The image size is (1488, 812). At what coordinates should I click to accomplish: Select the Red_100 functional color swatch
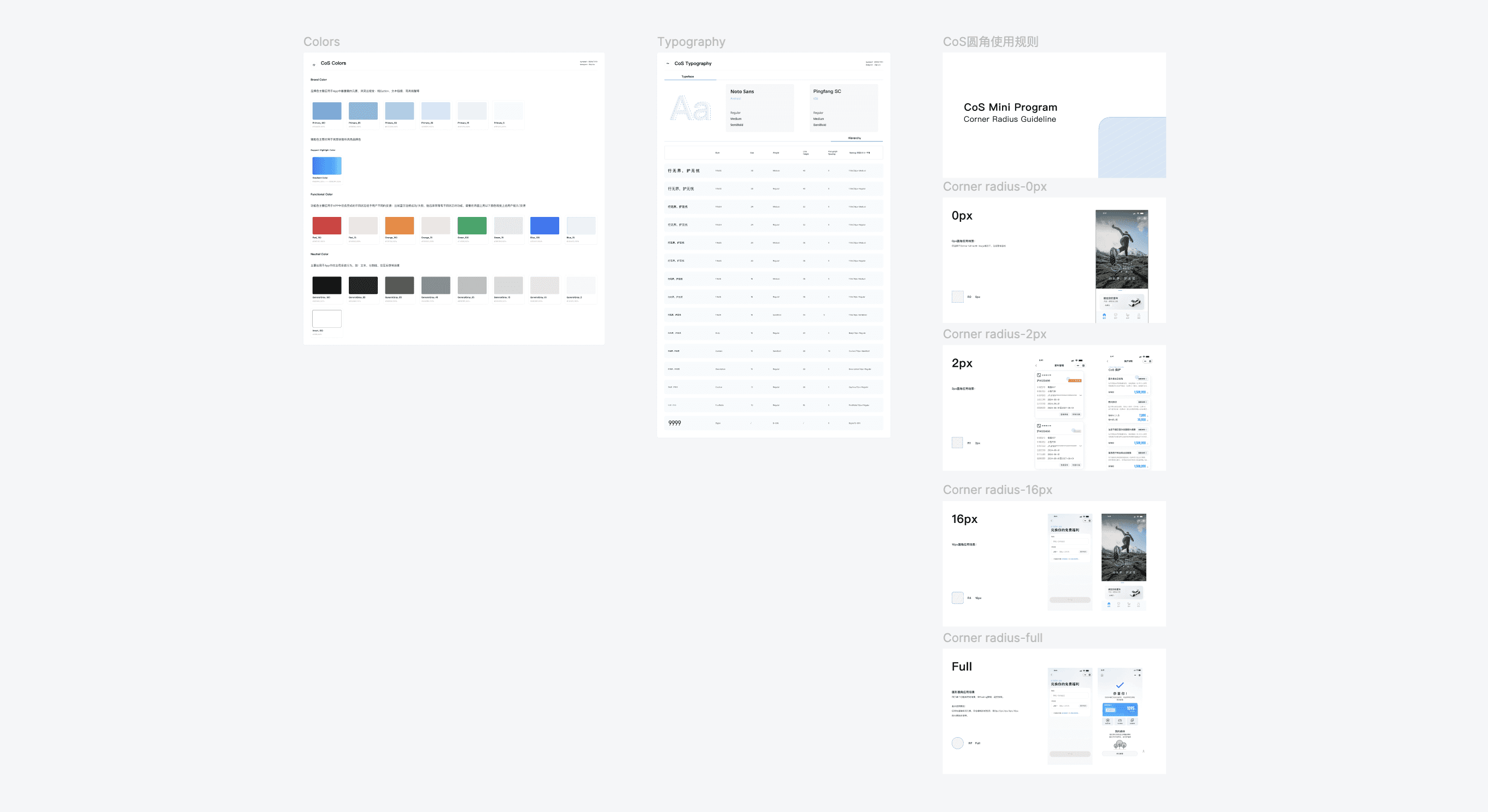[x=326, y=225]
